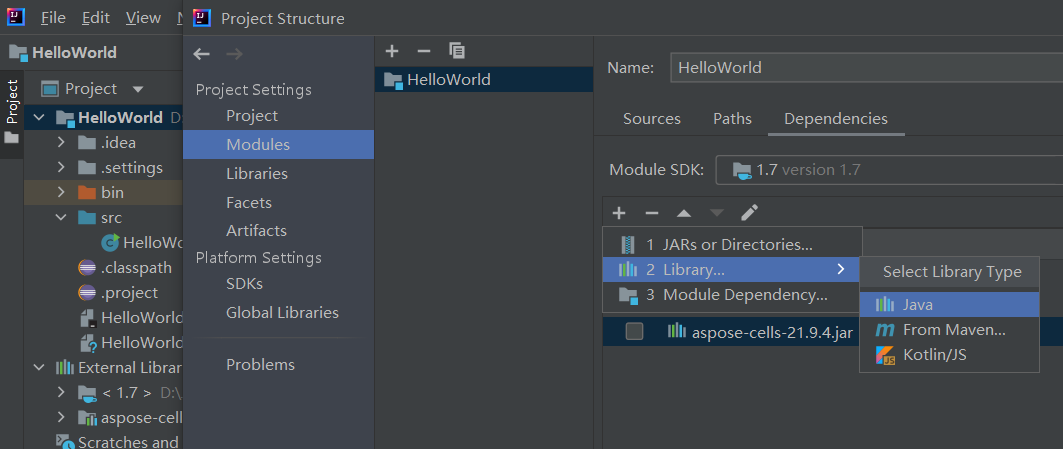Move dependency down arrow
Image resolution: width=1063 pixels, height=449 pixels.
pos(717,213)
